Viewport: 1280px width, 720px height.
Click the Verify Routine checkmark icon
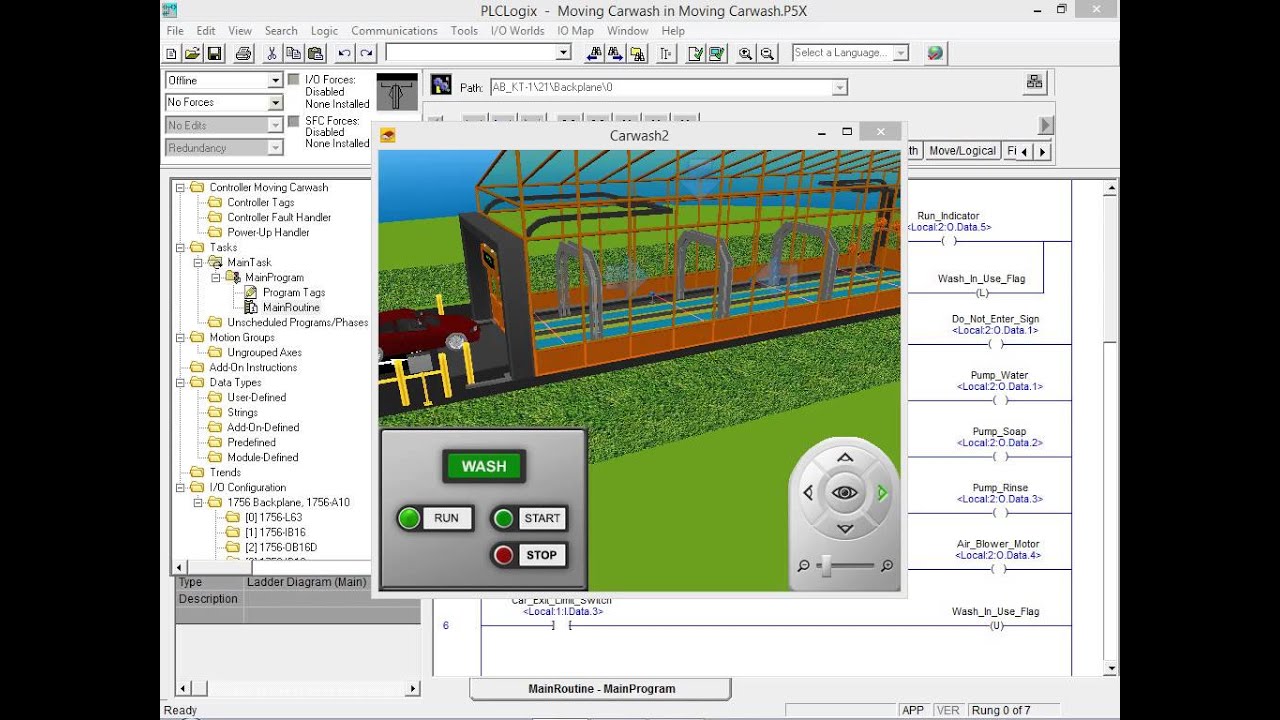pyautogui.click(x=695, y=53)
